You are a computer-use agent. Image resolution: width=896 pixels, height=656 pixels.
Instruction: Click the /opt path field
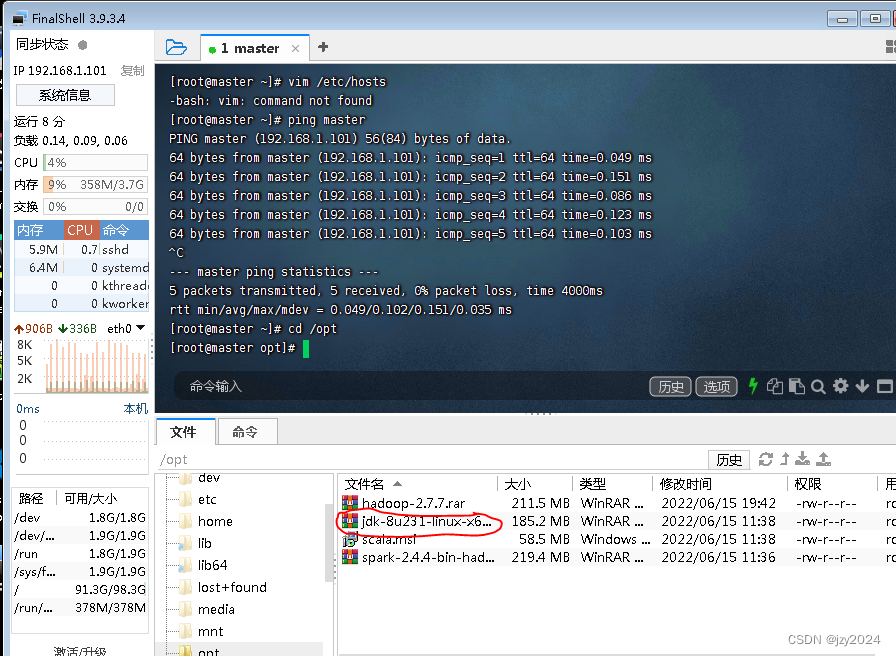tap(431, 459)
